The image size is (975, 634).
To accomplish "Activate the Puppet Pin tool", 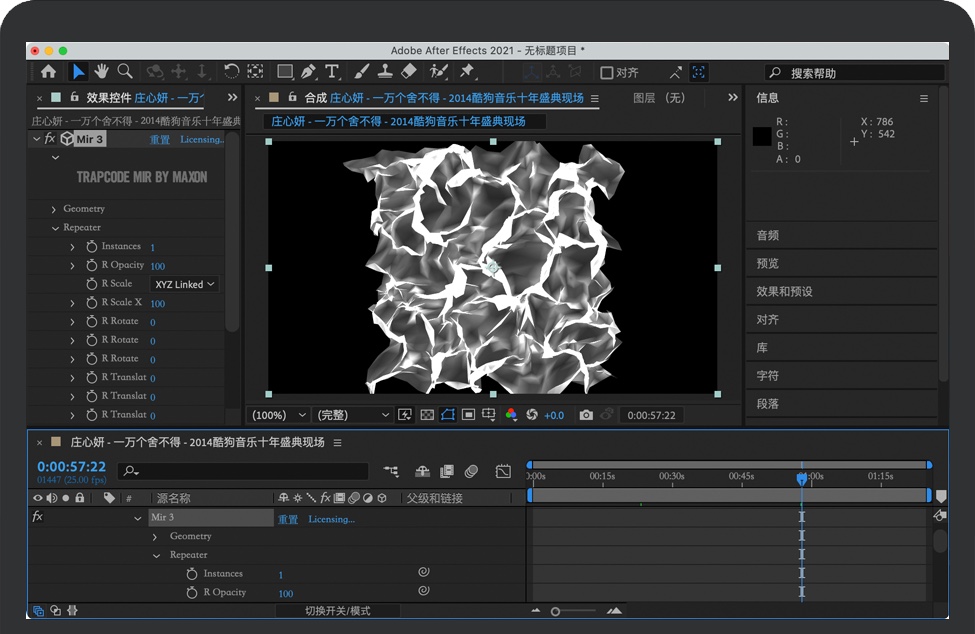I will (x=466, y=71).
